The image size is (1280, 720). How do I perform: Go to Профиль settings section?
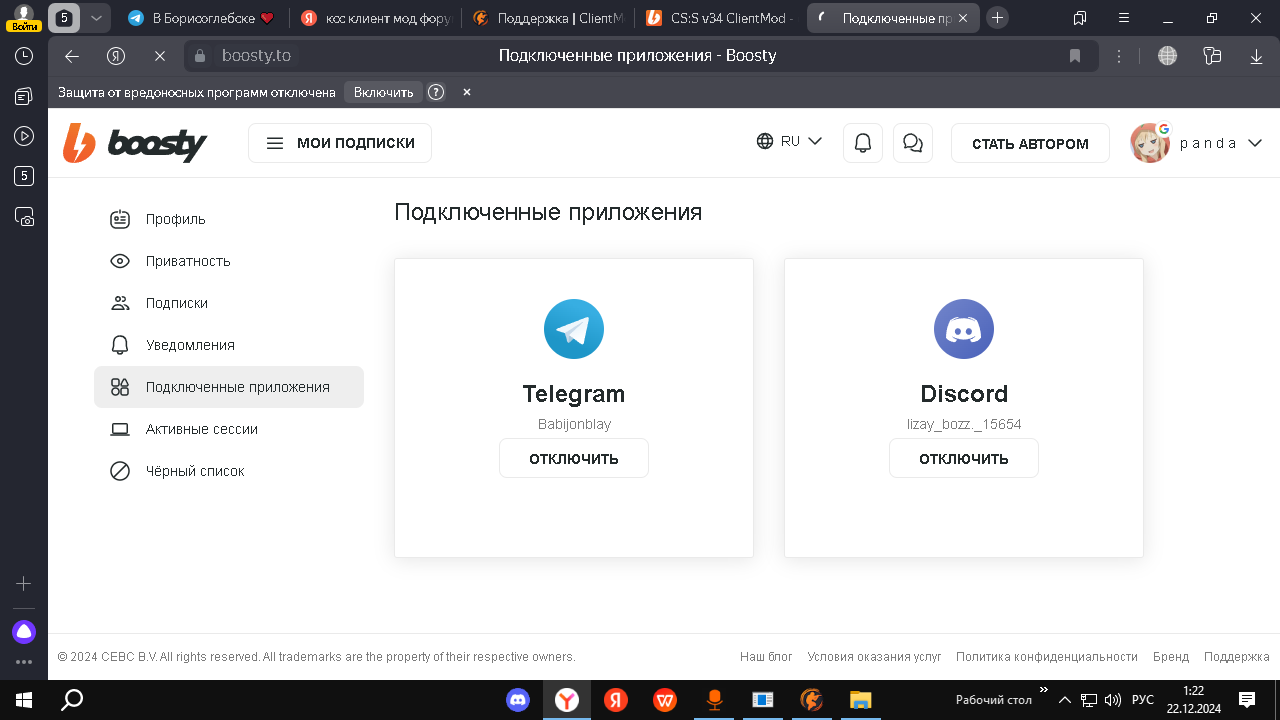point(175,219)
